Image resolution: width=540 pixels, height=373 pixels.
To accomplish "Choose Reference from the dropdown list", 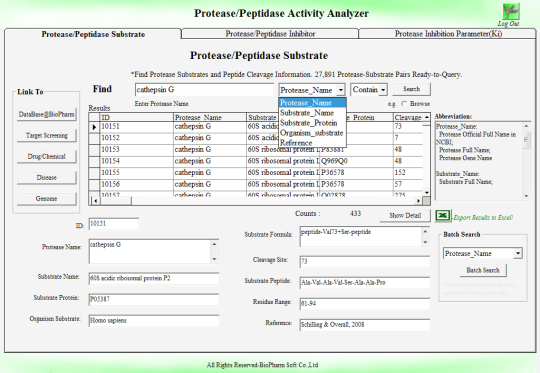I will click(312, 143).
